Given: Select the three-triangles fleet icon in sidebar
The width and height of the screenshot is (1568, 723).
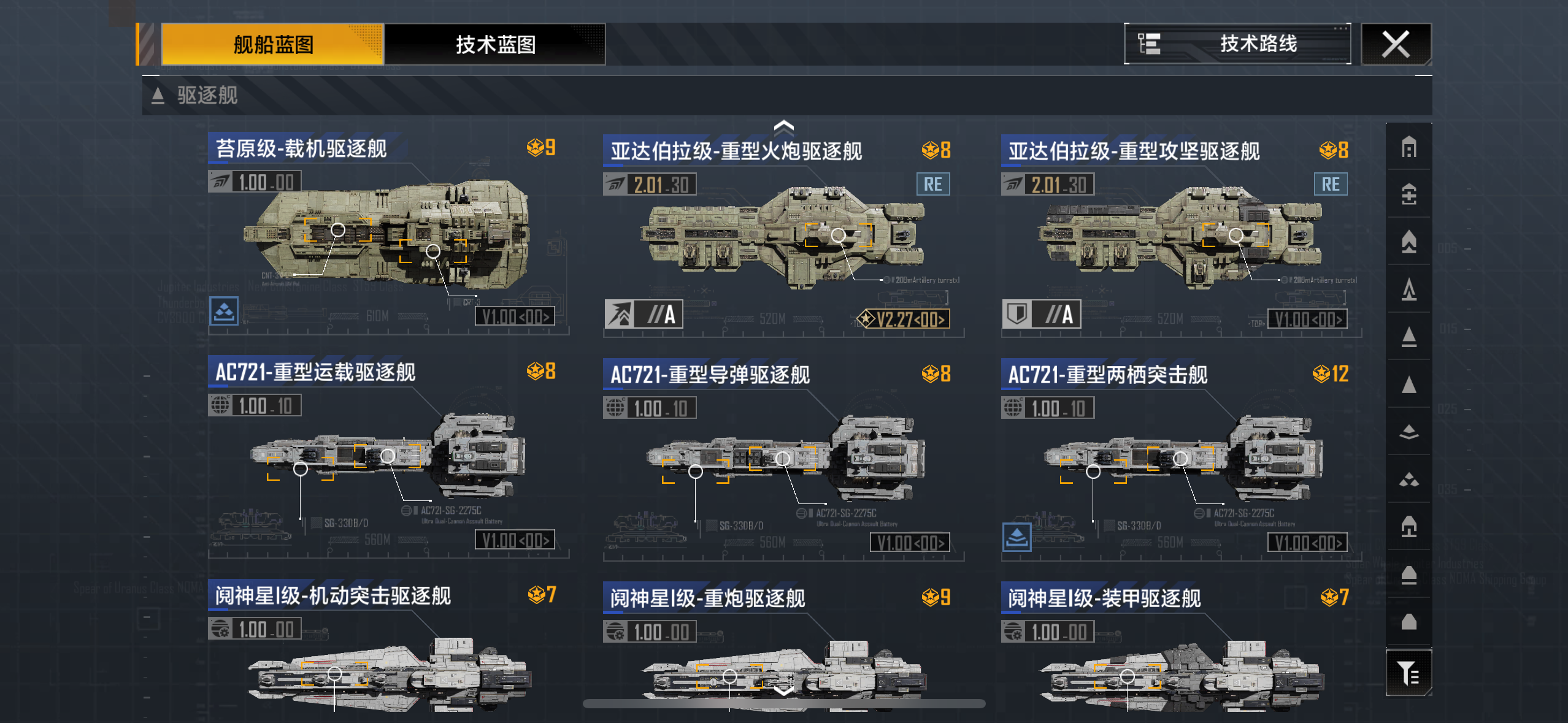Looking at the screenshot, I should click(1409, 480).
